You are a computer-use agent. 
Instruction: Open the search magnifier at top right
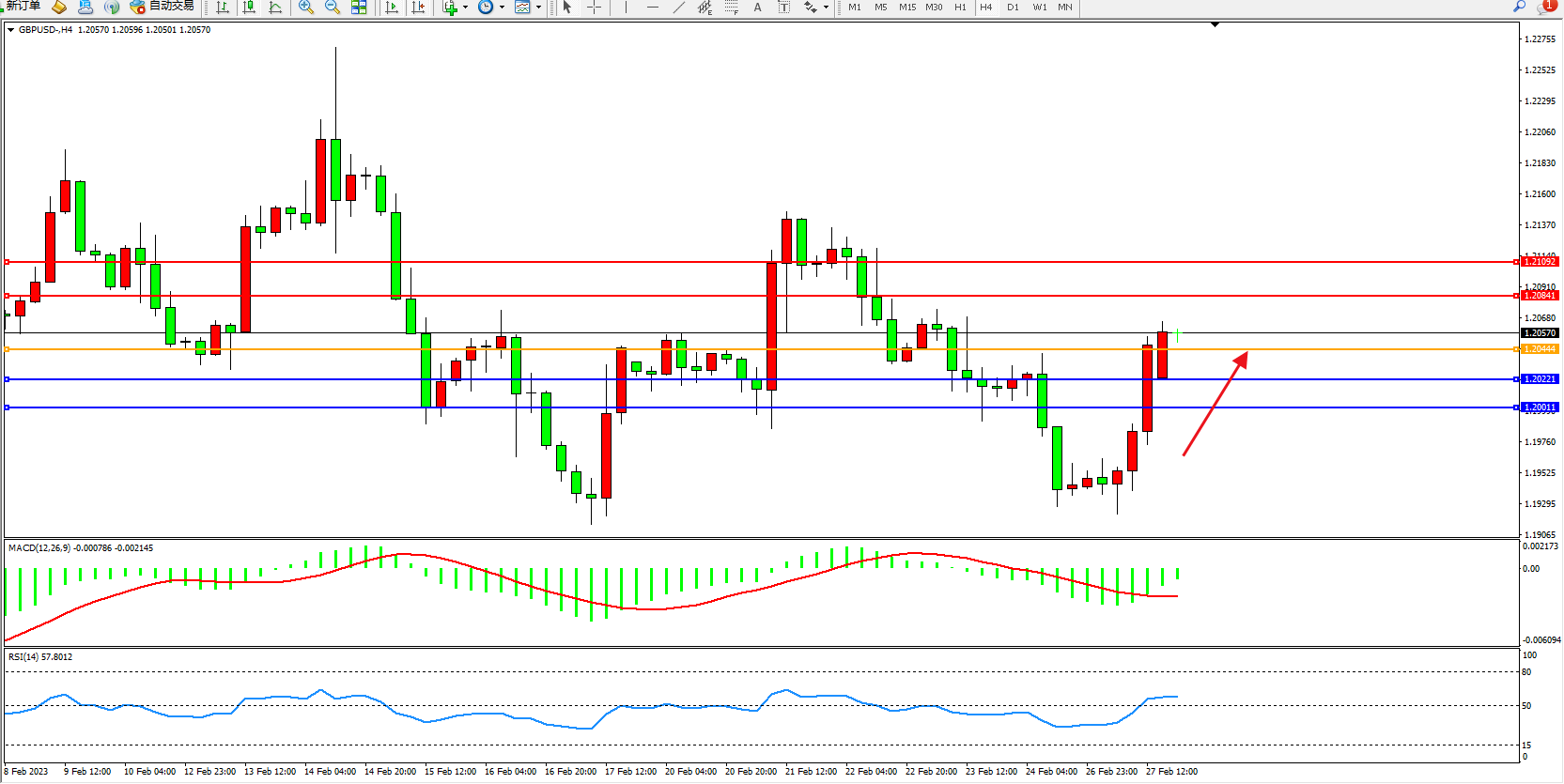(1519, 7)
